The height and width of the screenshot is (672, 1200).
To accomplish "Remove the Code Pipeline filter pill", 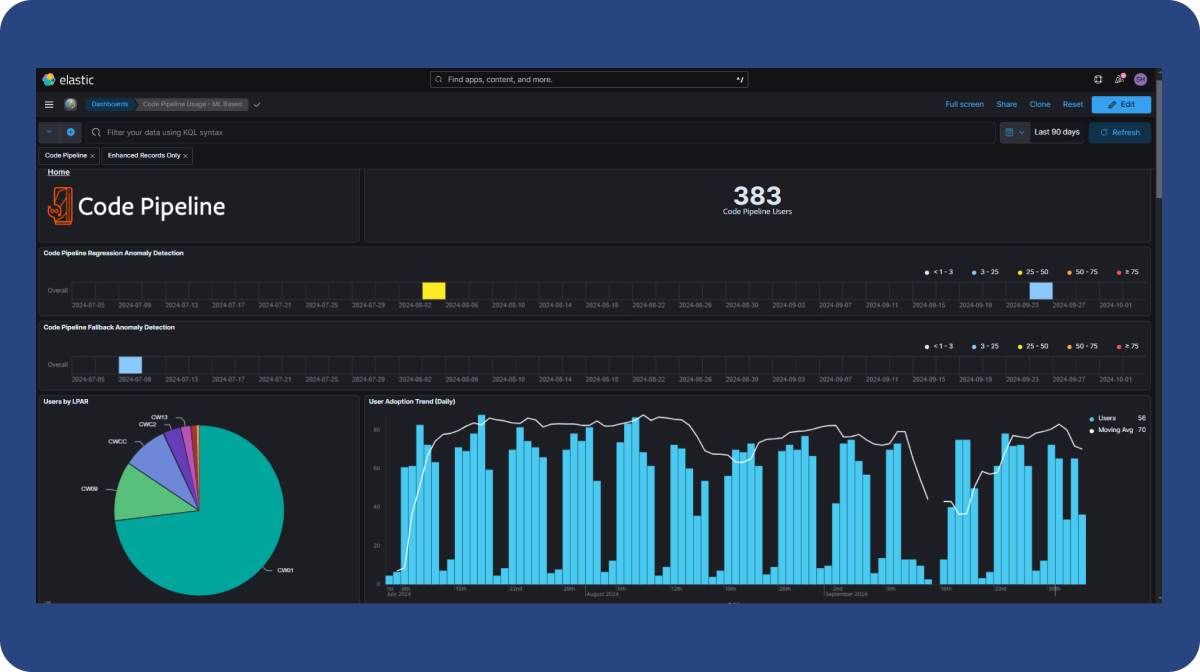I will pyautogui.click(x=93, y=156).
